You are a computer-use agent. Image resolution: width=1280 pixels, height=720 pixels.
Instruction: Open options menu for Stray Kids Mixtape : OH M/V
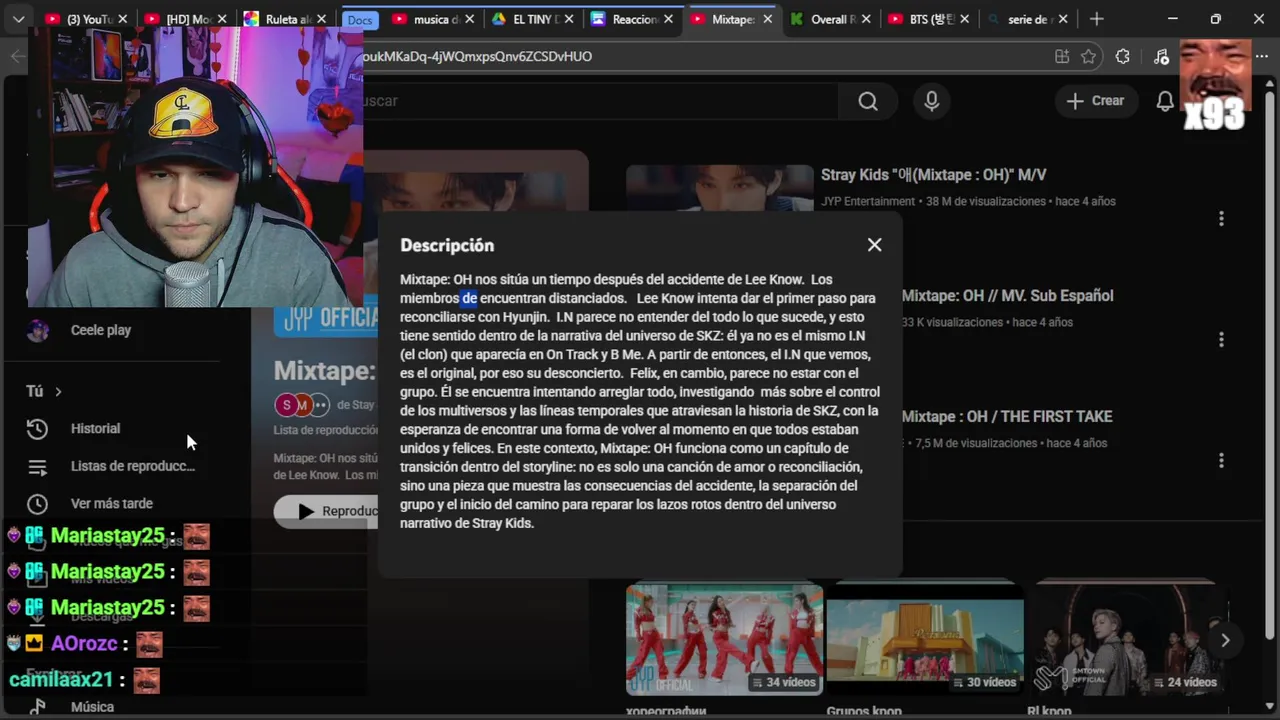coord(1221,218)
